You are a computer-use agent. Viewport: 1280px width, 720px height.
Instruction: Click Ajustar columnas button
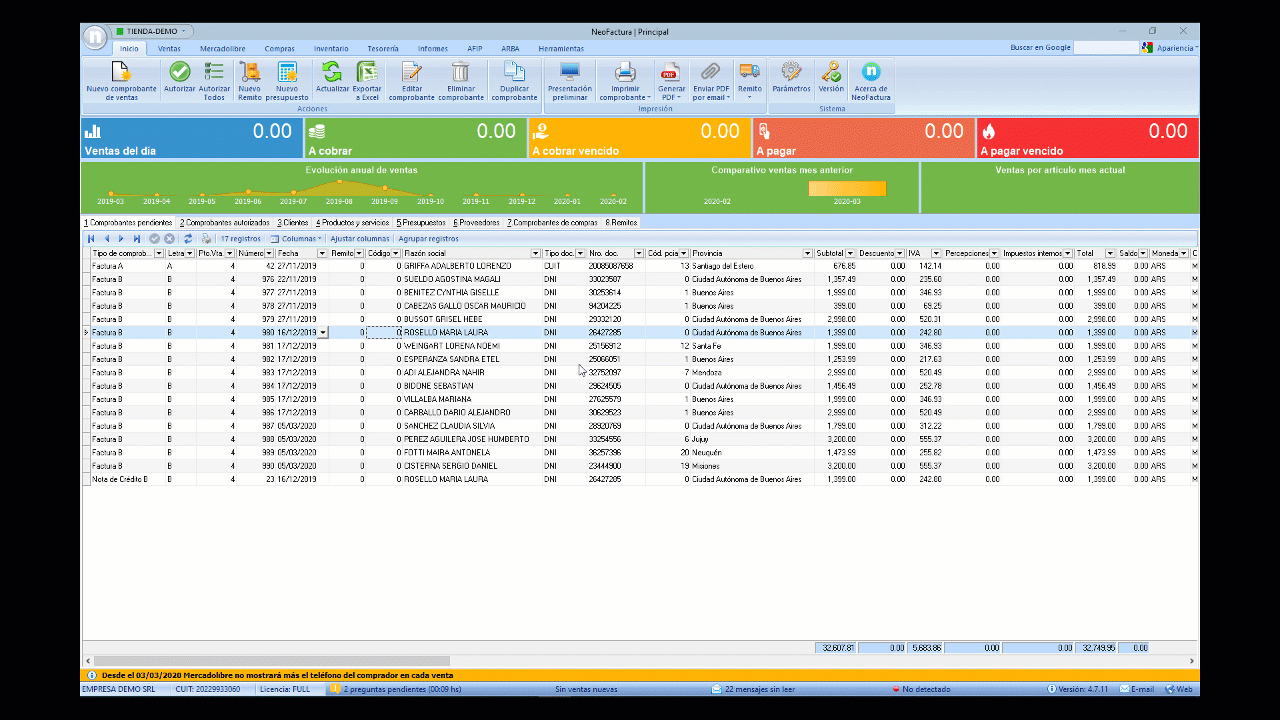360,239
